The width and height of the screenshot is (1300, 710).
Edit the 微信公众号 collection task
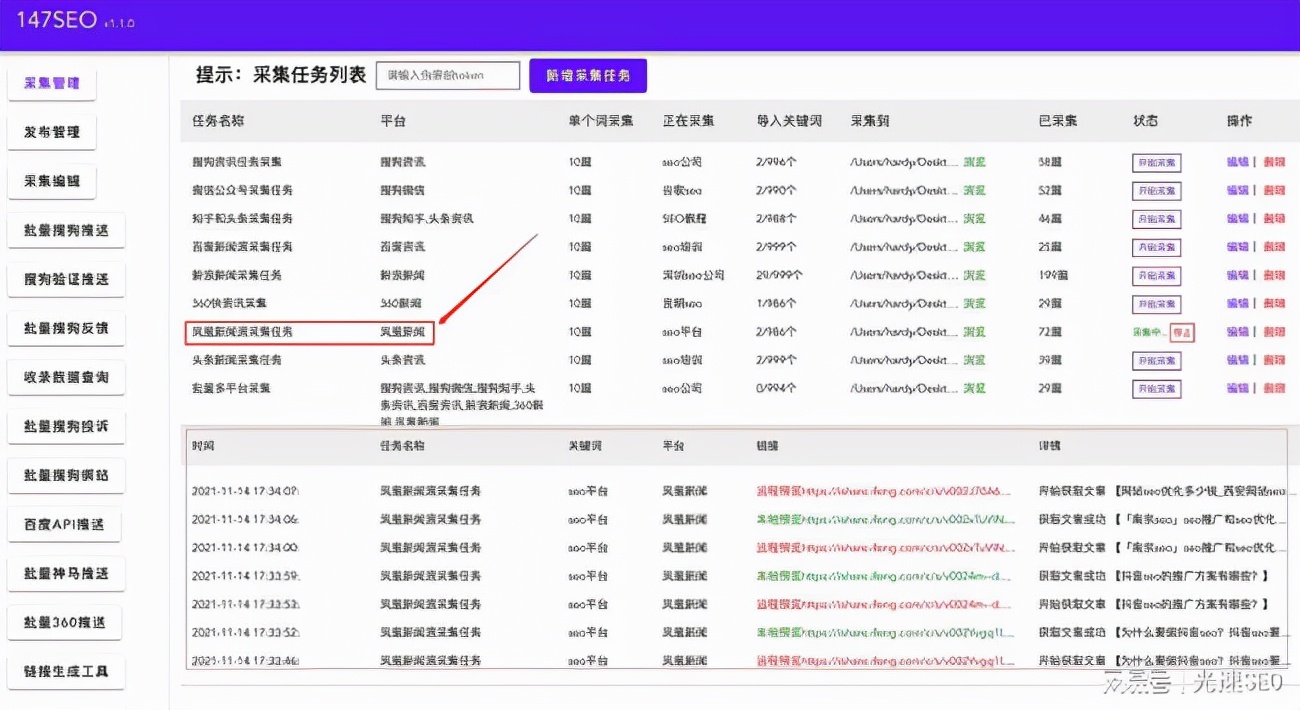point(1239,190)
